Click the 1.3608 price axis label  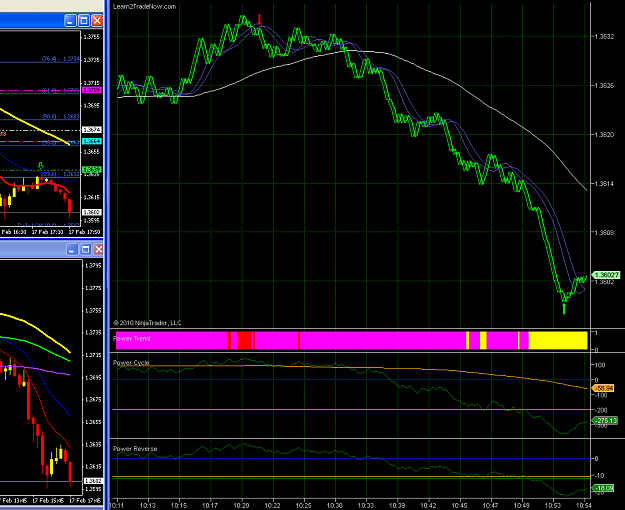[604, 232]
